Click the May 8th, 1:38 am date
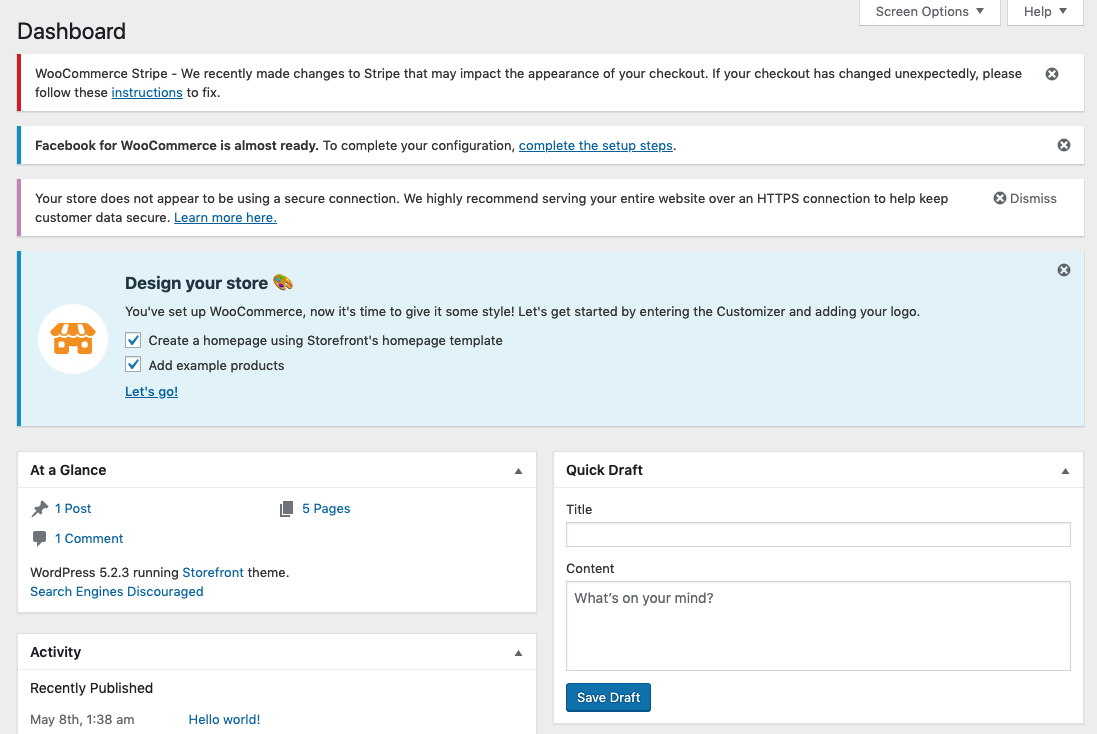The width and height of the screenshot is (1097, 734). tap(82, 719)
